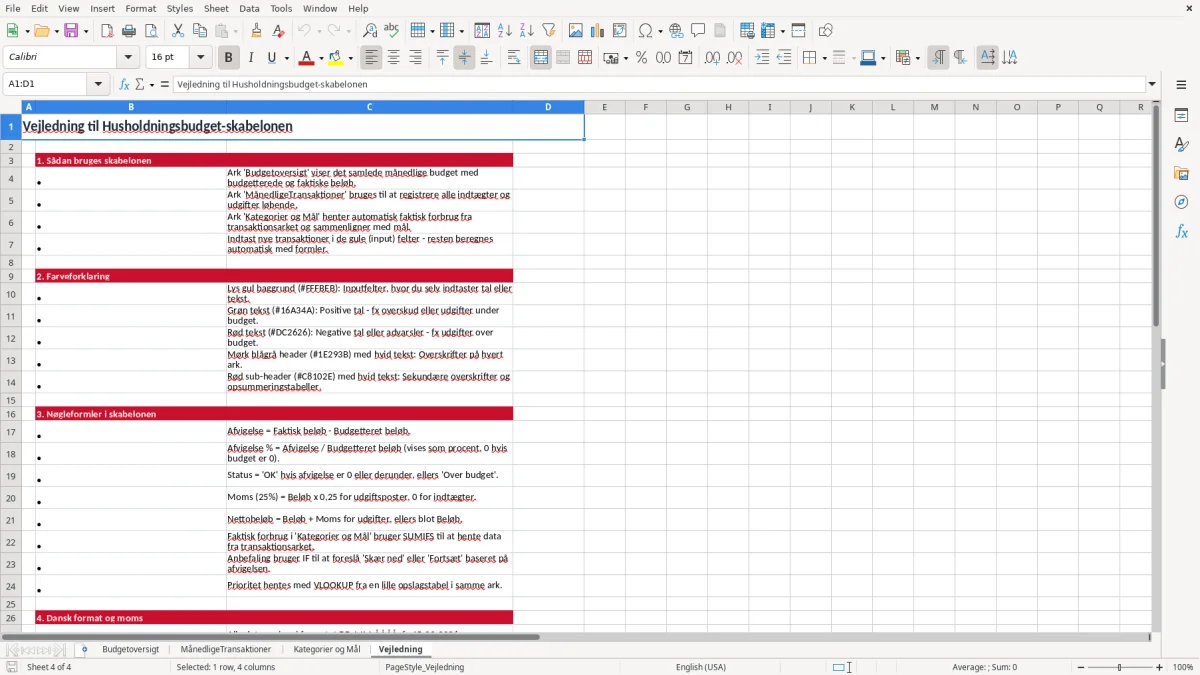Insert Special Character omega icon
This screenshot has height=675, width=1200.
point(645,31)
